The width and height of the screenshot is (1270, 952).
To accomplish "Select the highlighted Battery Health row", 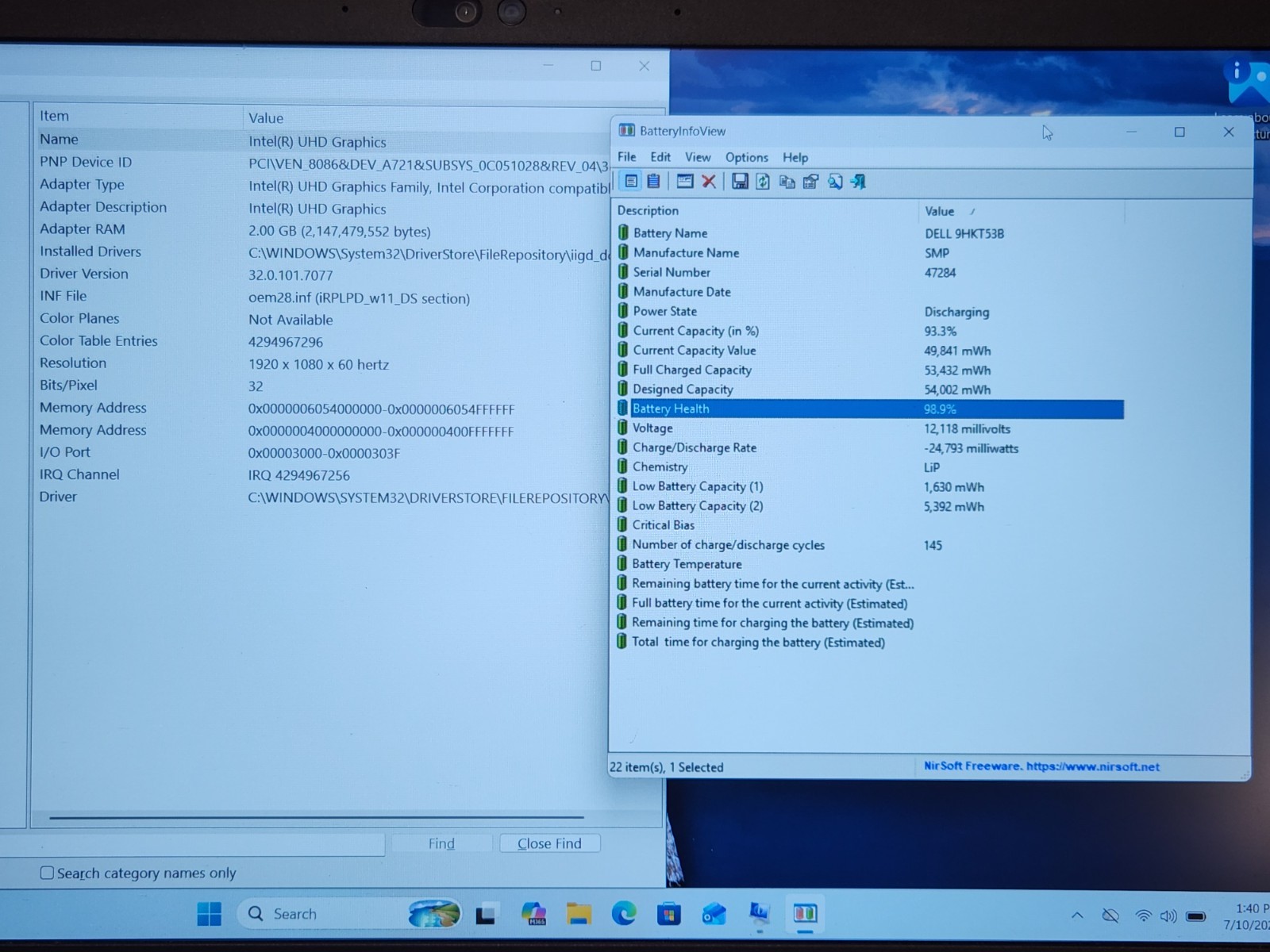I will (x=869, y=409).
